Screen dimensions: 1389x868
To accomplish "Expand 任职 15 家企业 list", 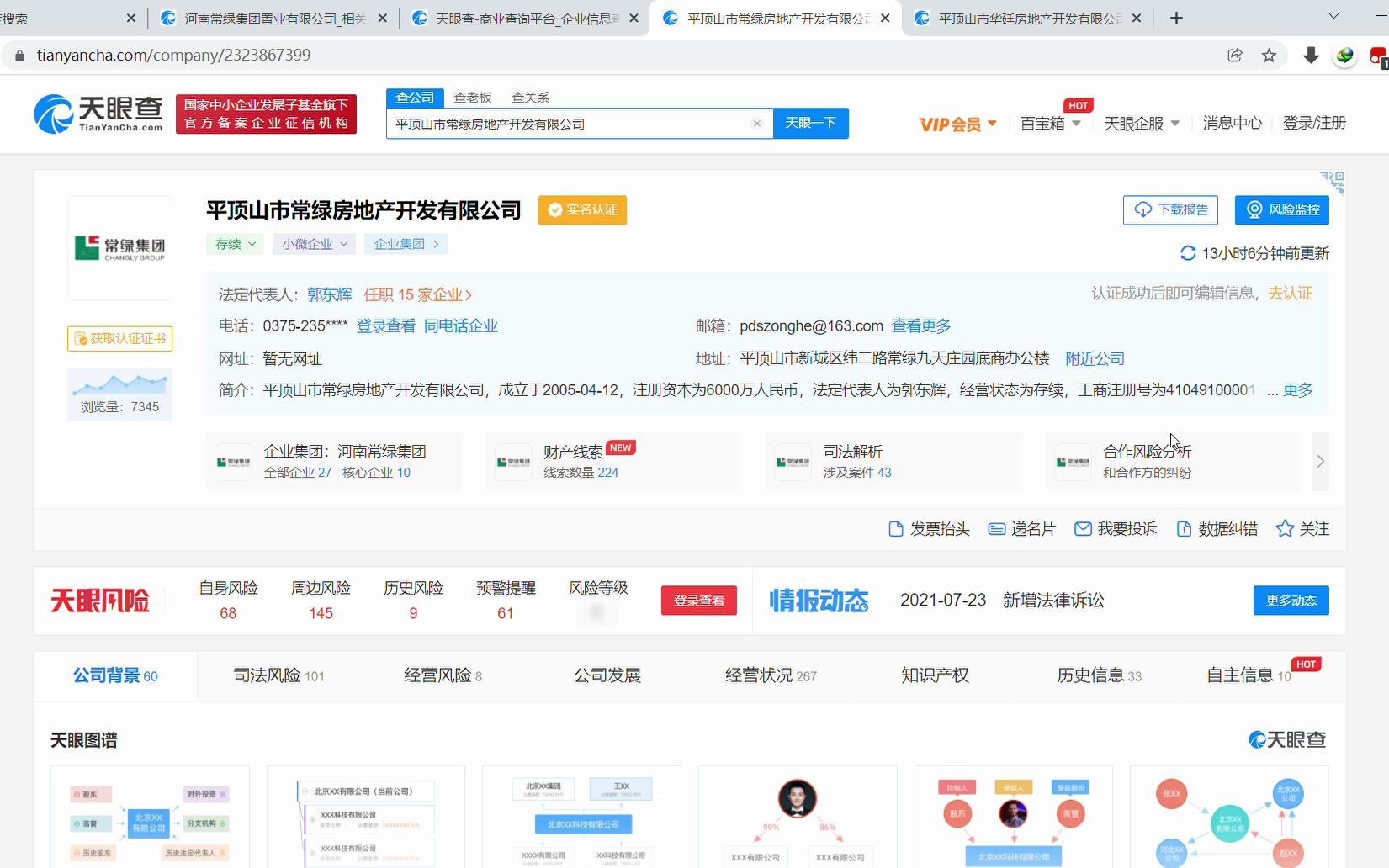I will [x=417, y=295].
